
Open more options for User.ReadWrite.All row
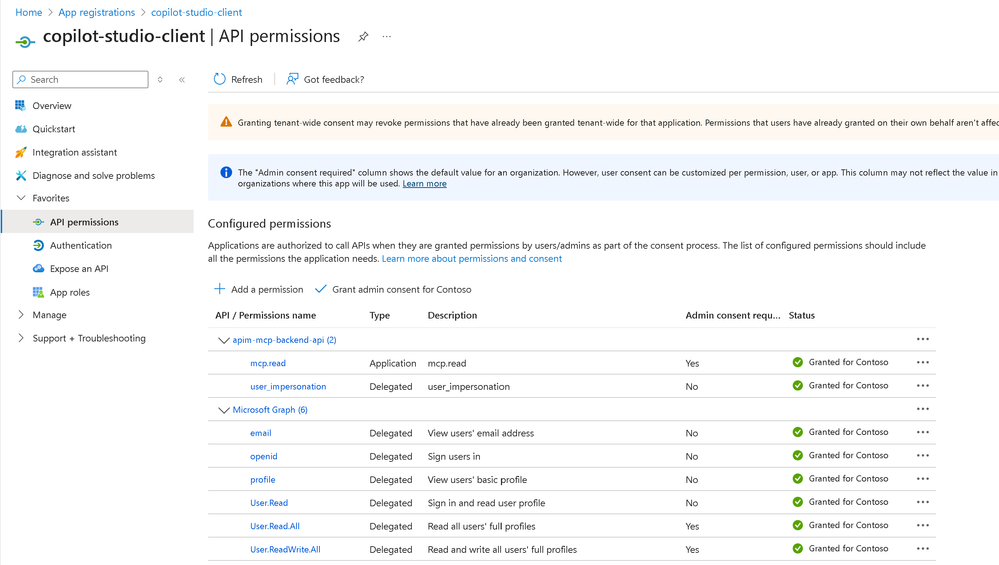pos(922,549)
